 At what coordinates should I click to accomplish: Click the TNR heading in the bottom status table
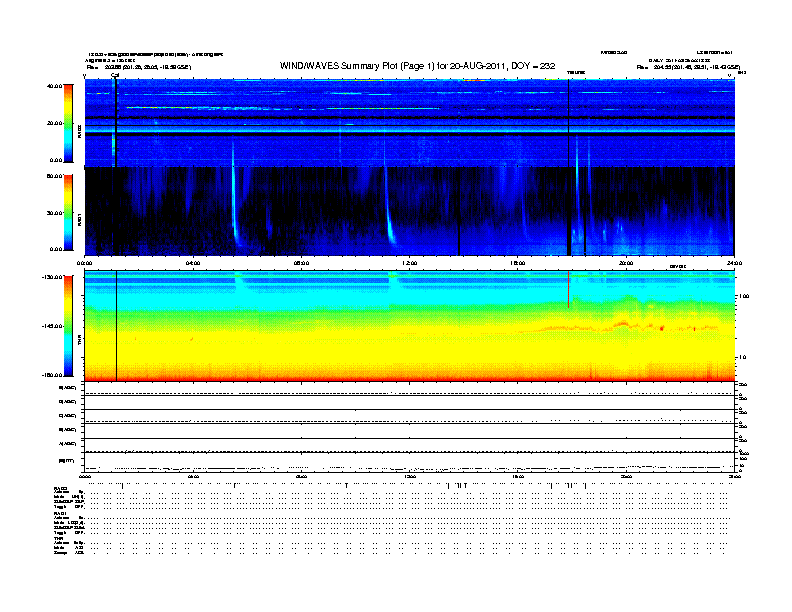point(58,538)
